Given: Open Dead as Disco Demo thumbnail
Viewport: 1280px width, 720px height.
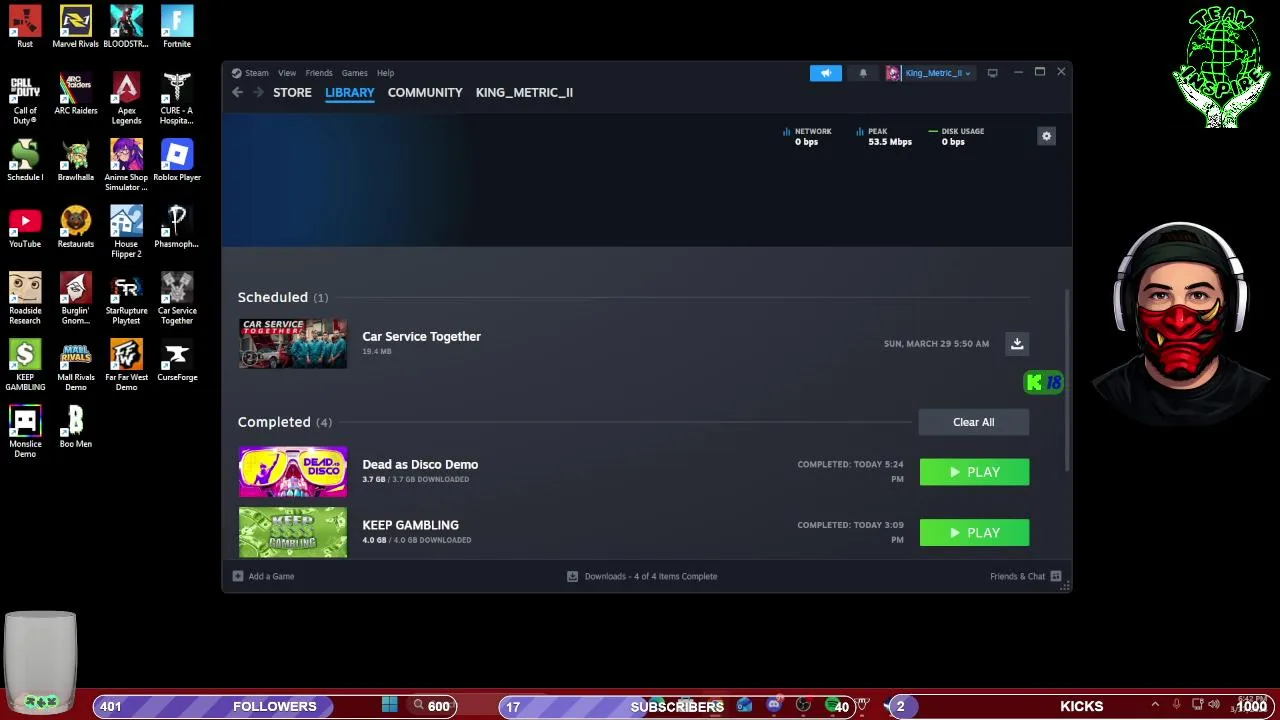Looking at the screenshot, I should pyautogui.click(x=293, y=472).
